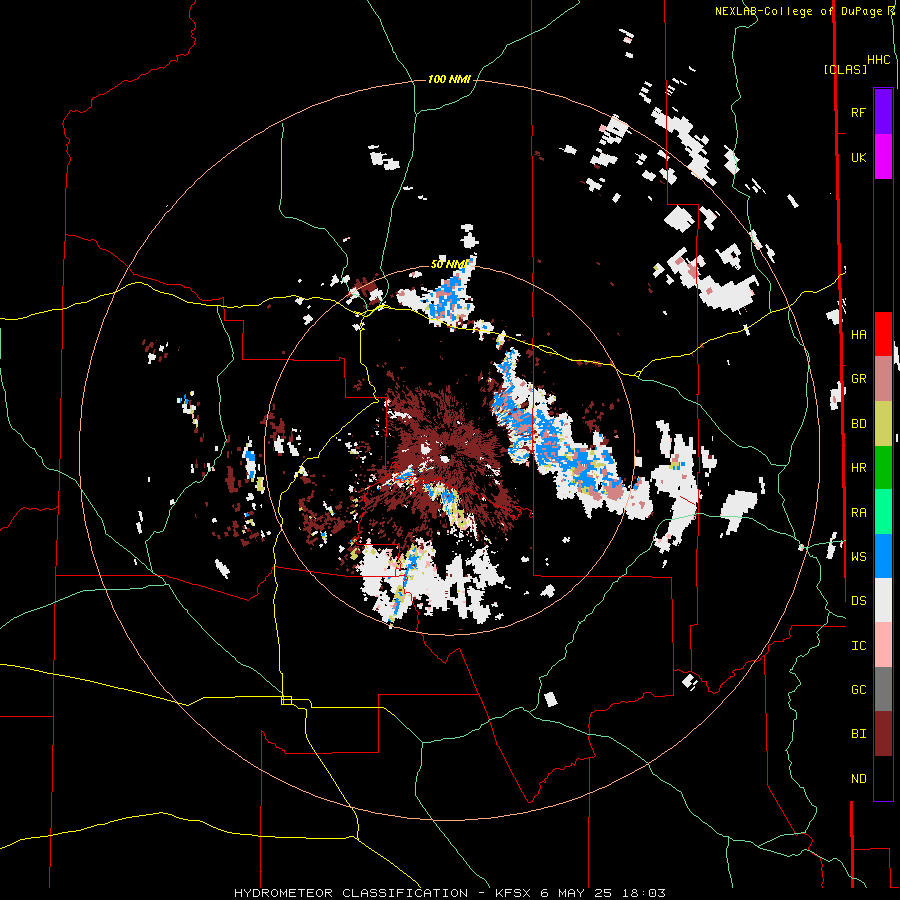Select the gray GC legend swatch
Viewport: 900px width, 900px height.
pyautogui.click(x=883, y=689)
